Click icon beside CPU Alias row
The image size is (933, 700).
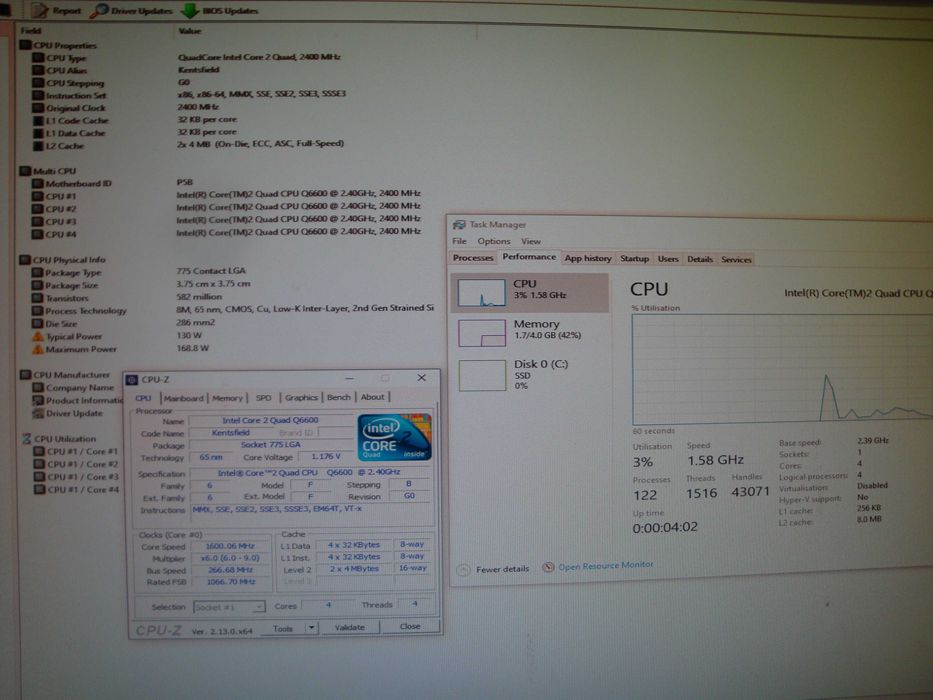point(39,70)
